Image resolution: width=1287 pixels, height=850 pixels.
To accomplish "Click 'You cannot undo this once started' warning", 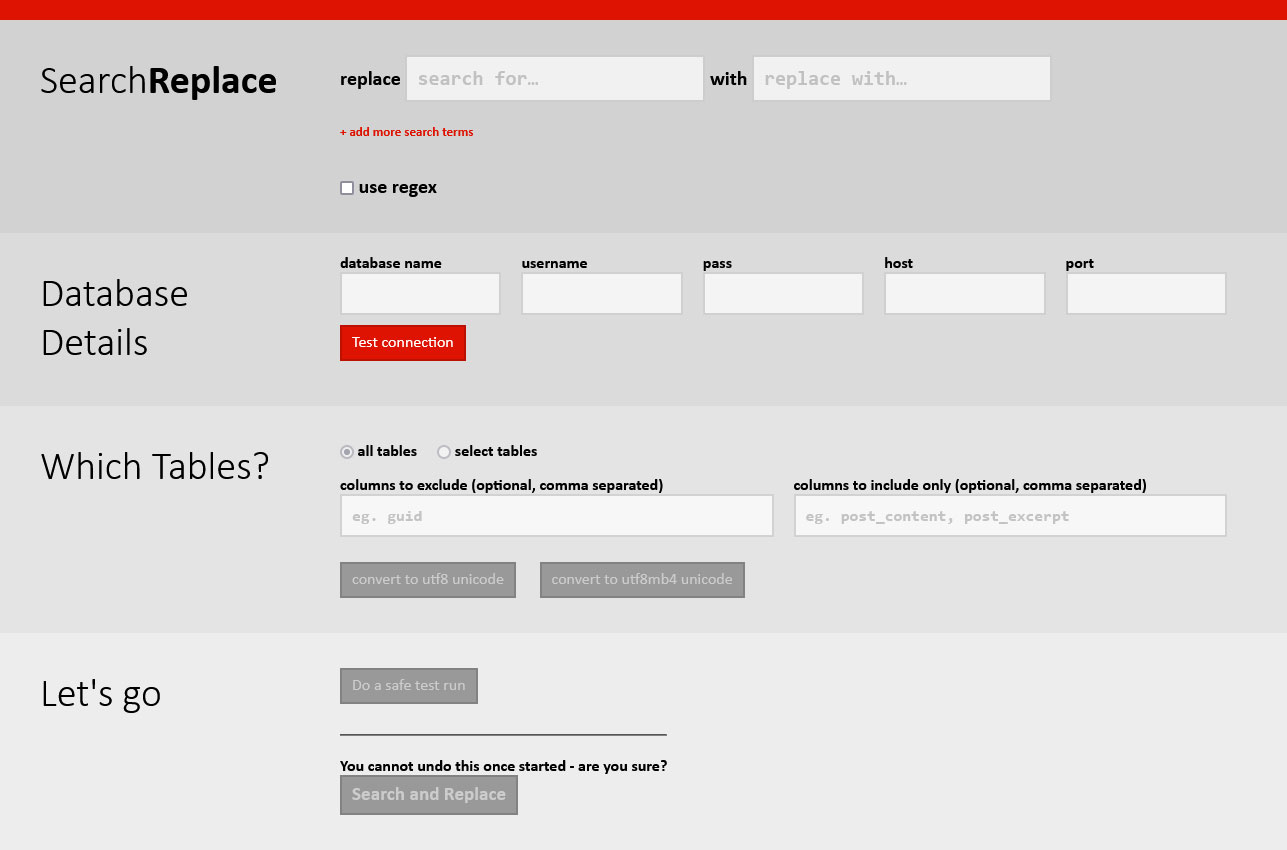I will (503, 767).
